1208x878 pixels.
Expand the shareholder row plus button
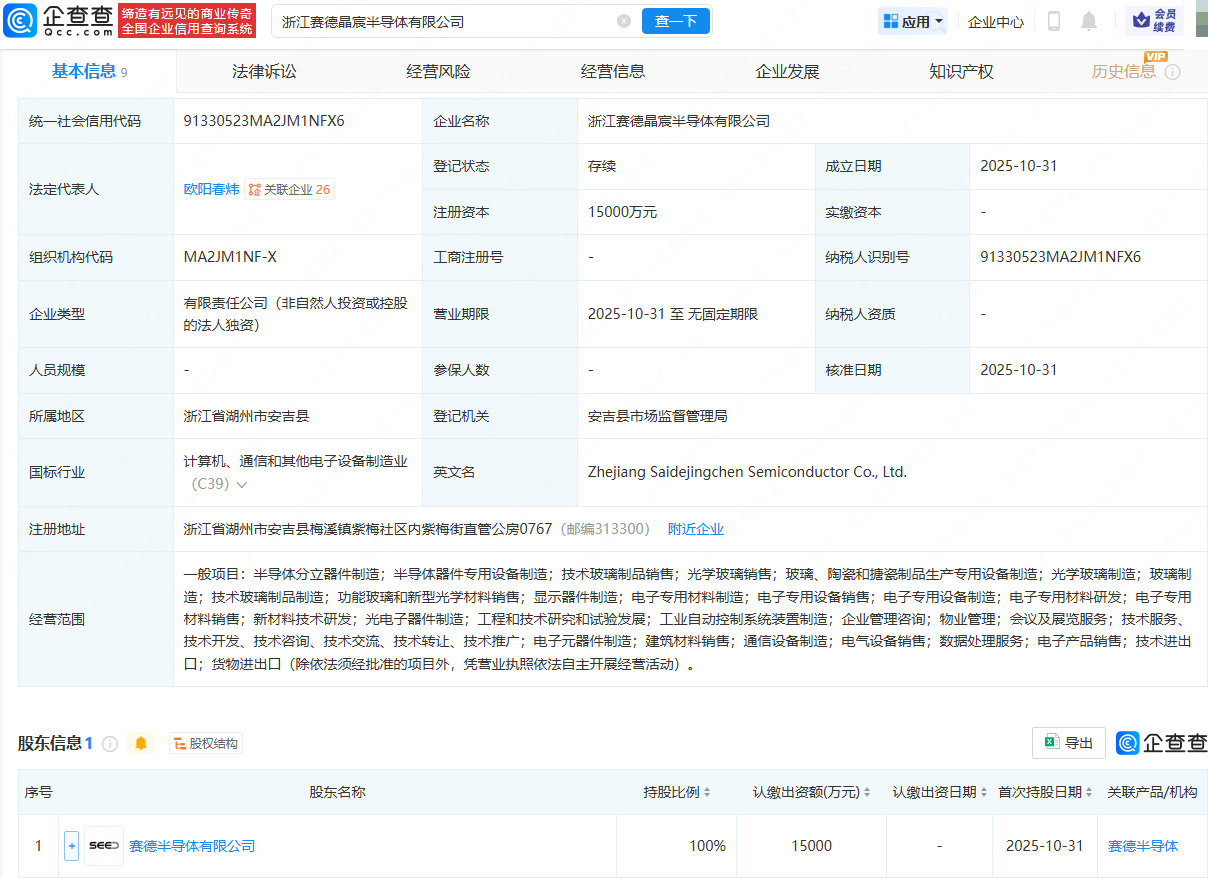[x=71, y=846]
